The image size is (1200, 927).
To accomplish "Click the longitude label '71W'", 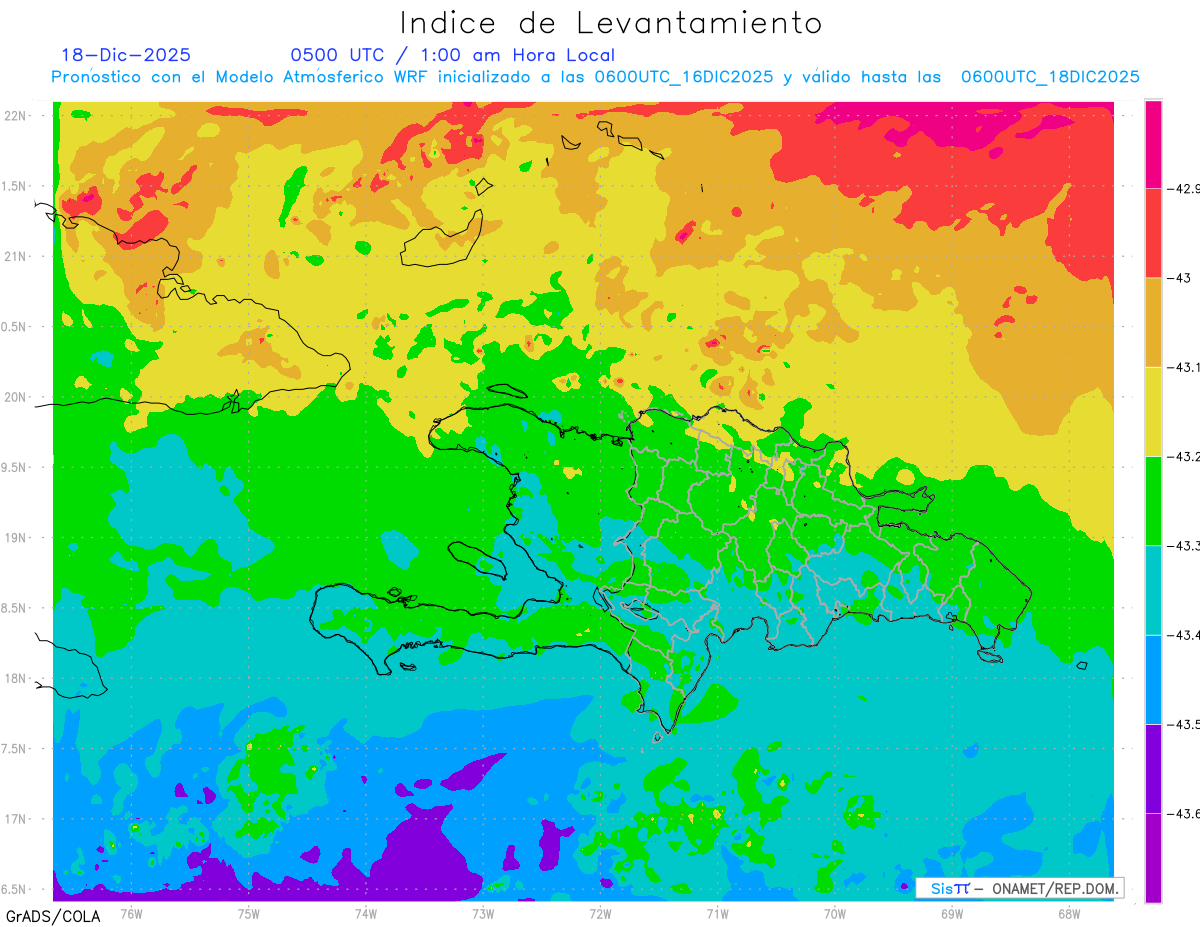I will pos(717,914).
